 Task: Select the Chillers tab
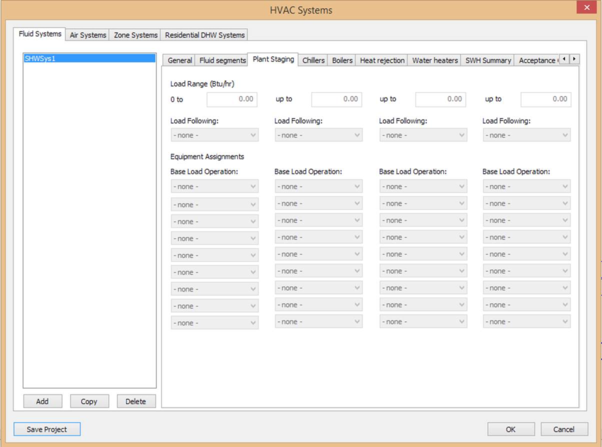tap(313, 61)
